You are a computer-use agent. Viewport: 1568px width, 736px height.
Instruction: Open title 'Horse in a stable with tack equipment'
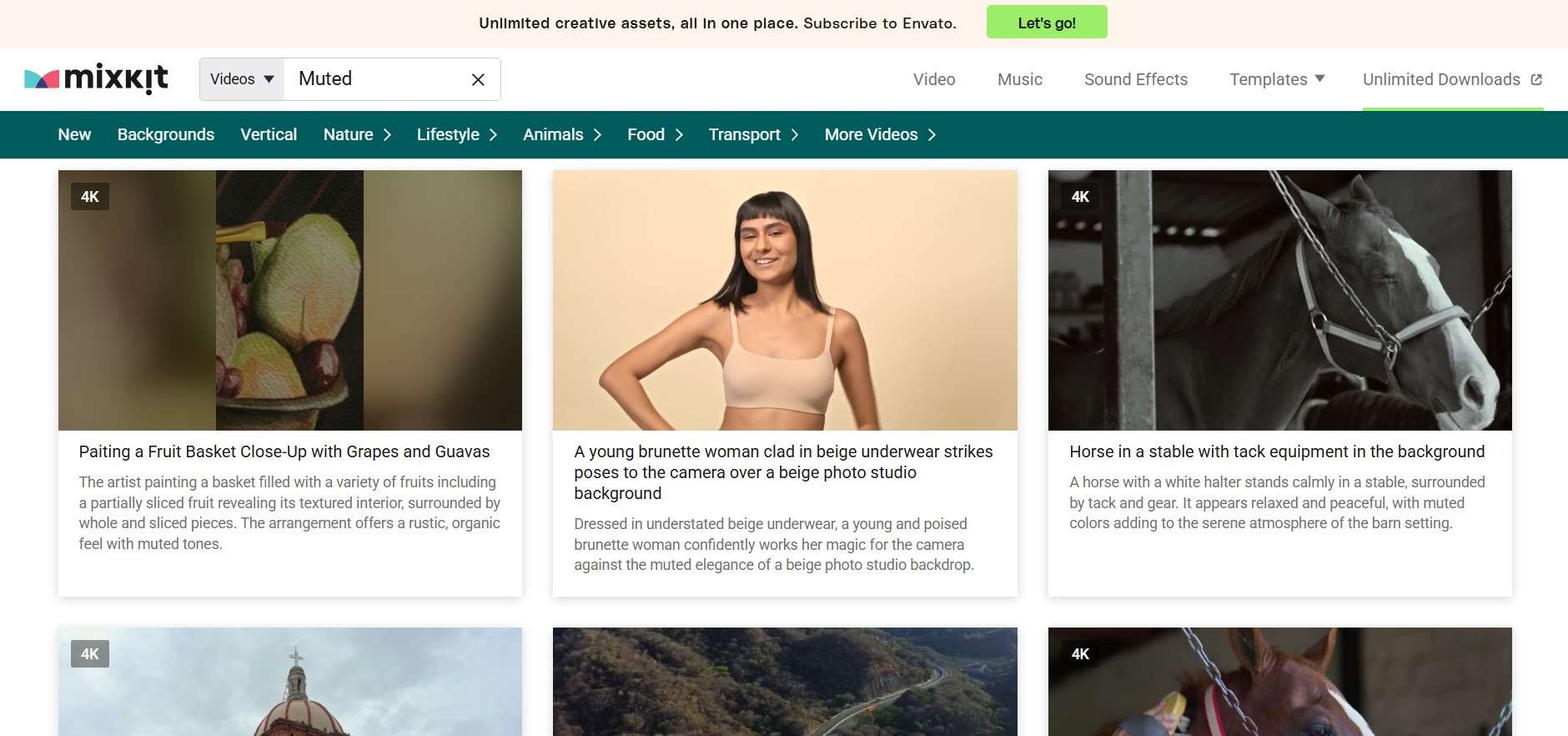(x=1277, y=451)
